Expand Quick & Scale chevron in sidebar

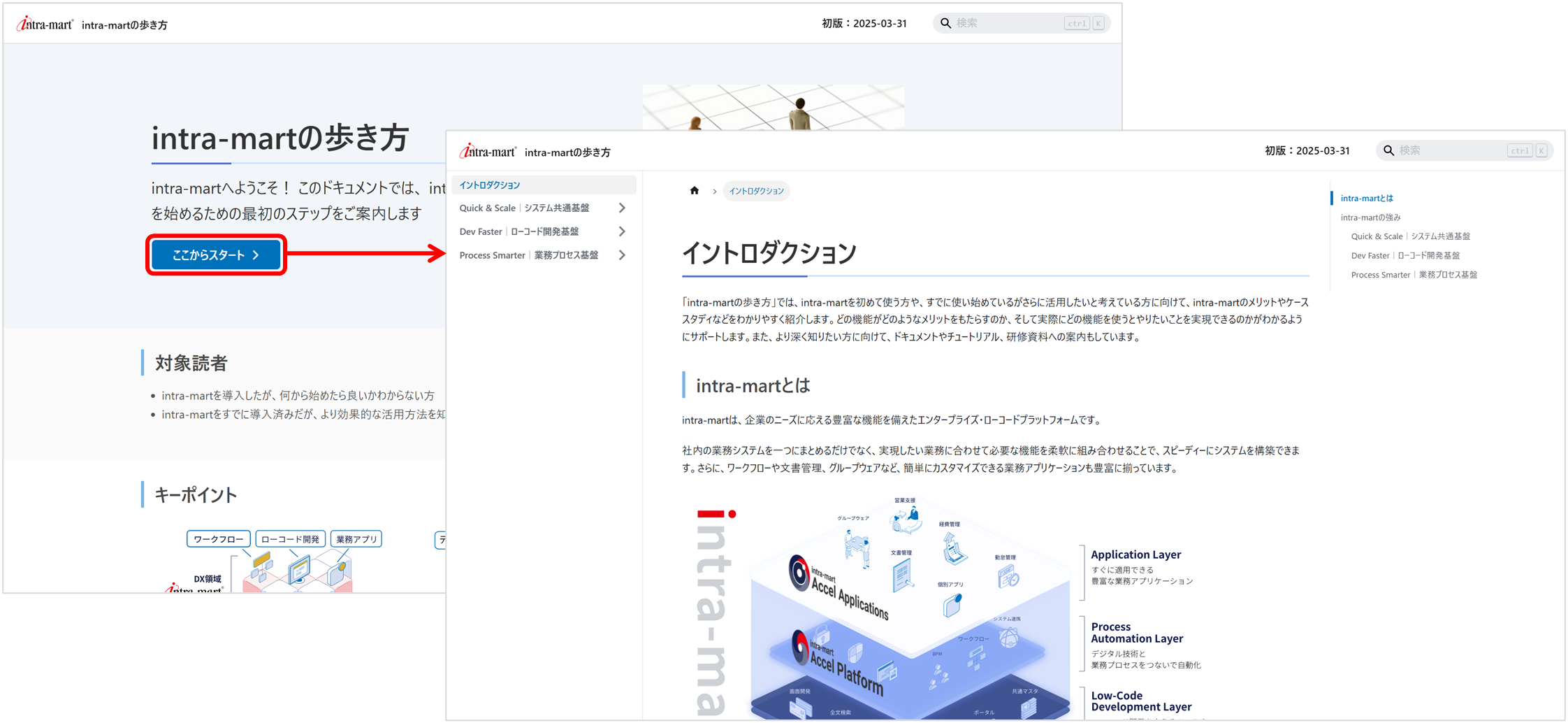coord(622,208)
